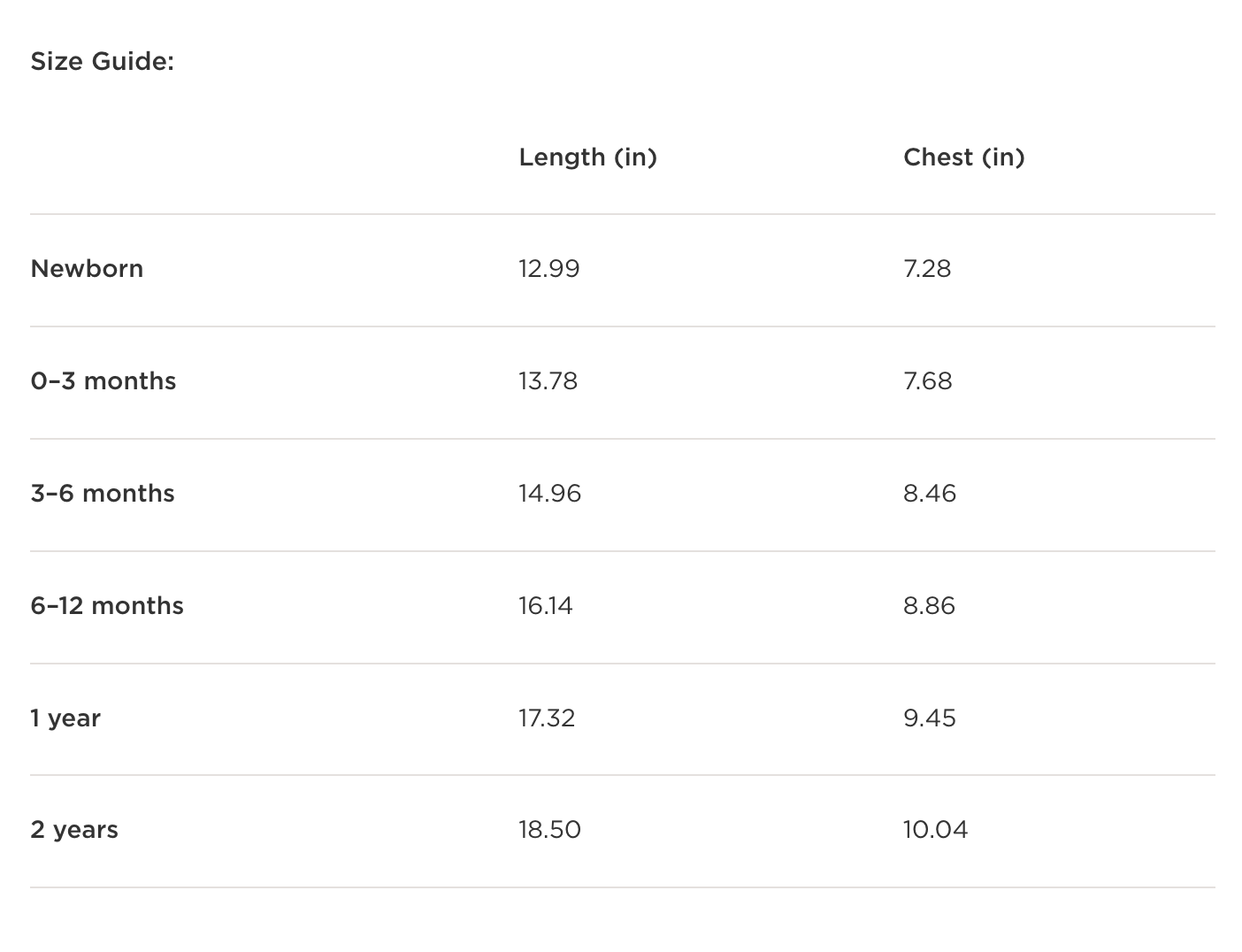This screenshot has width=1242, height=952.
Task: Select the Newborn chest value 7.28
Action: (926, 269)
